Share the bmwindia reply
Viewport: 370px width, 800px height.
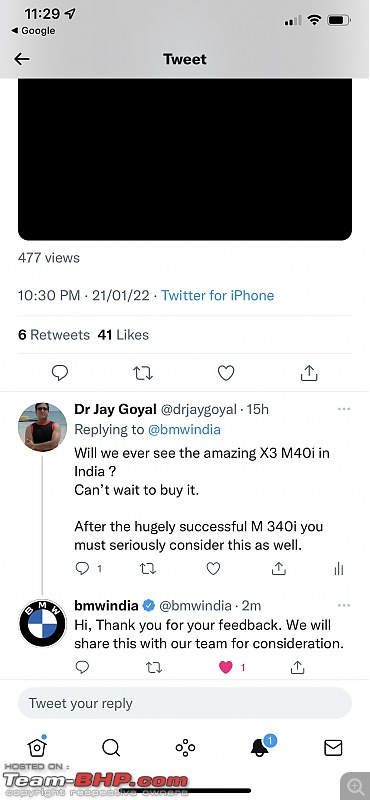(298, 667)
